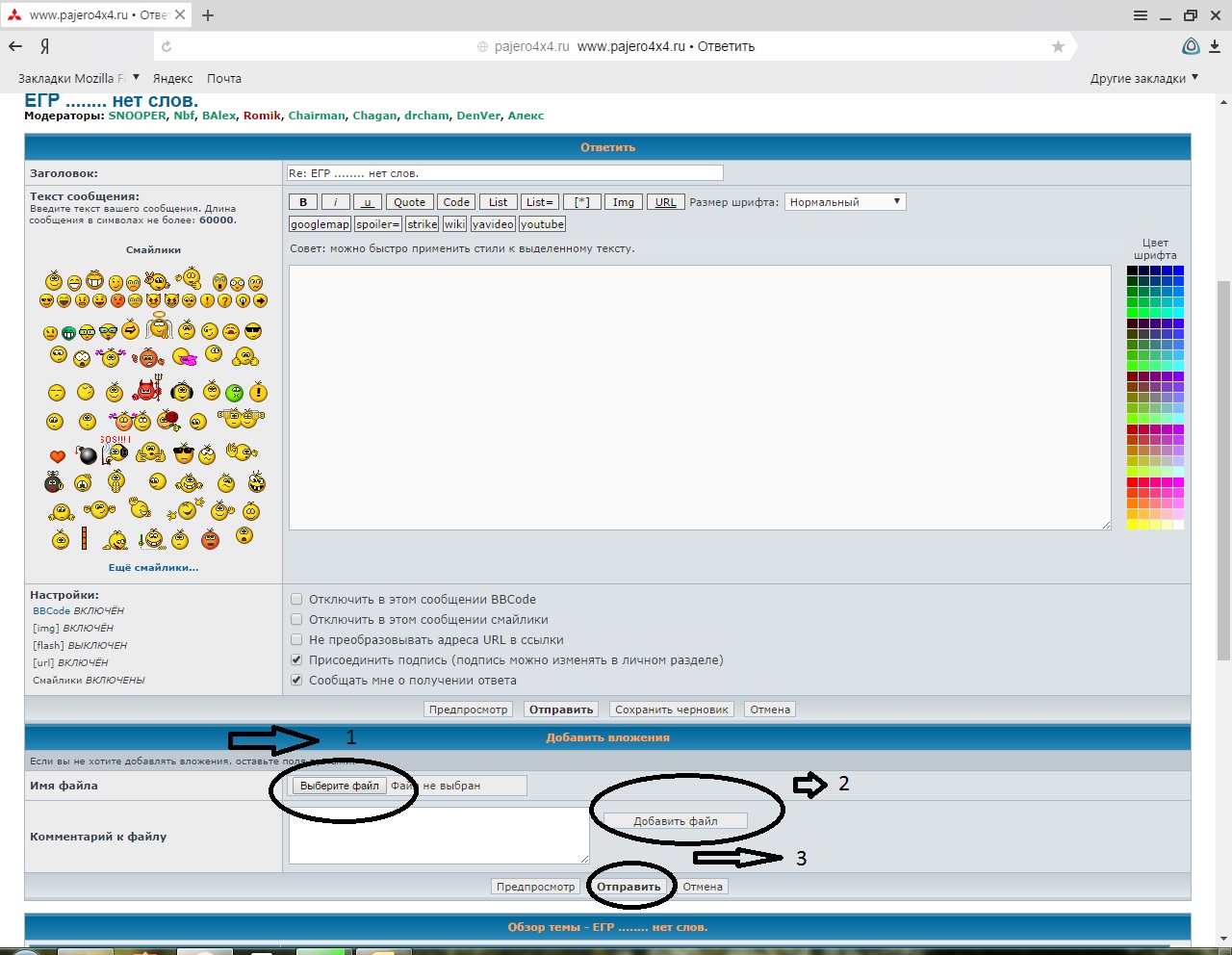Insert a URL BBCode tag
This screenshot has height=955, width=1232.
[666, 202]
